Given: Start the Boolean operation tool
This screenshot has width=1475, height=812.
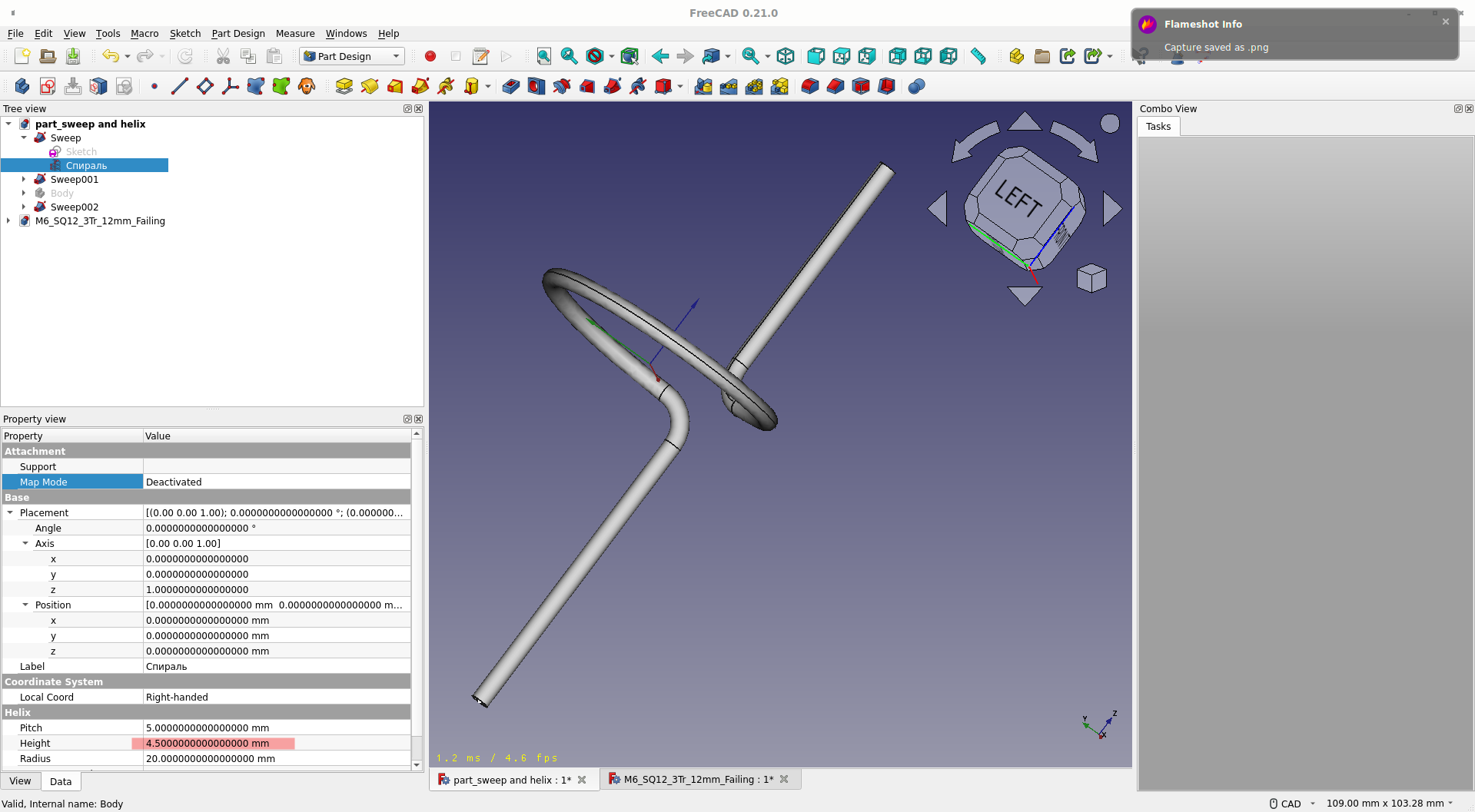Looking at the screenshot, I should coord(916,86).
